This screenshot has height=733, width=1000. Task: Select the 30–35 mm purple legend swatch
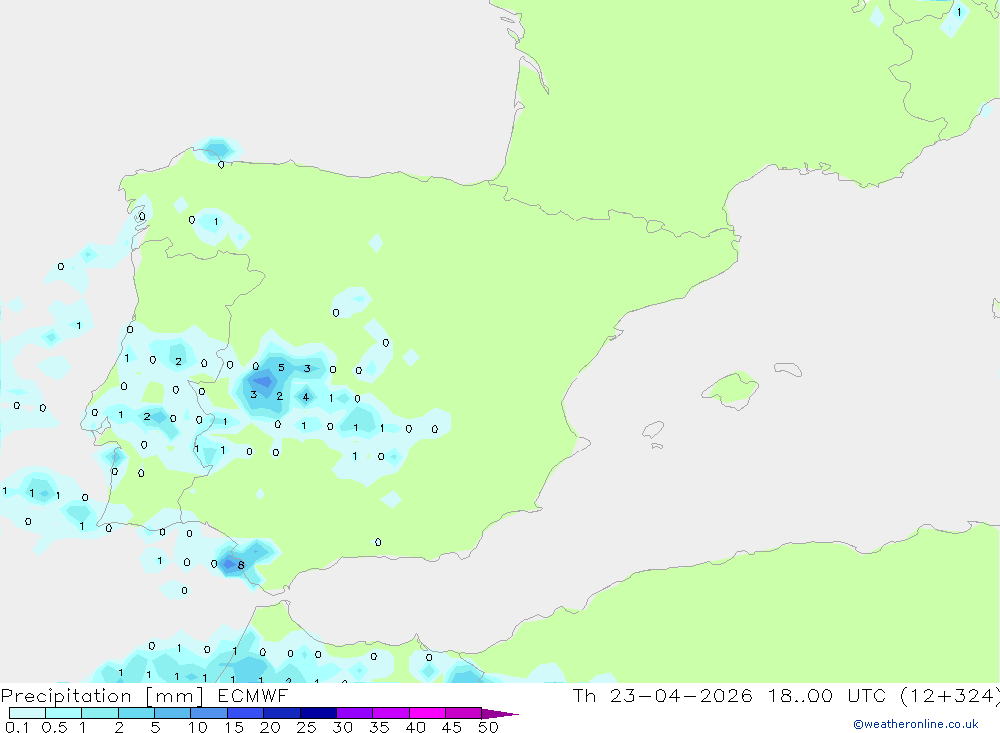click(354, 713)
